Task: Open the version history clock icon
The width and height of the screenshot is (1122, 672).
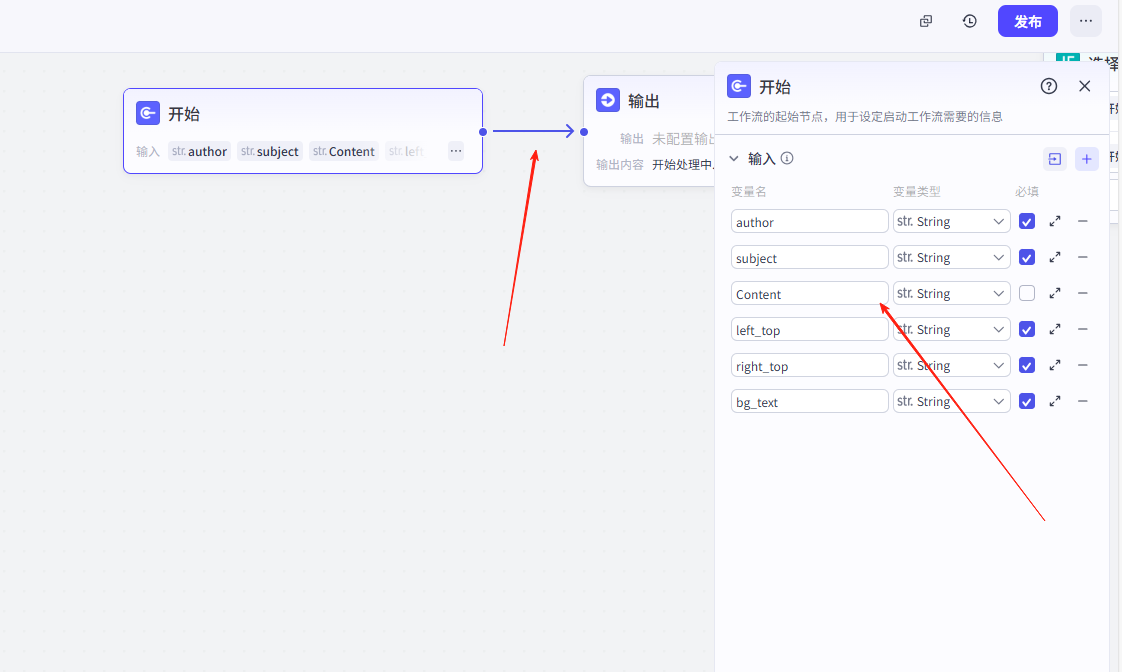Action: tap(969, 21)
